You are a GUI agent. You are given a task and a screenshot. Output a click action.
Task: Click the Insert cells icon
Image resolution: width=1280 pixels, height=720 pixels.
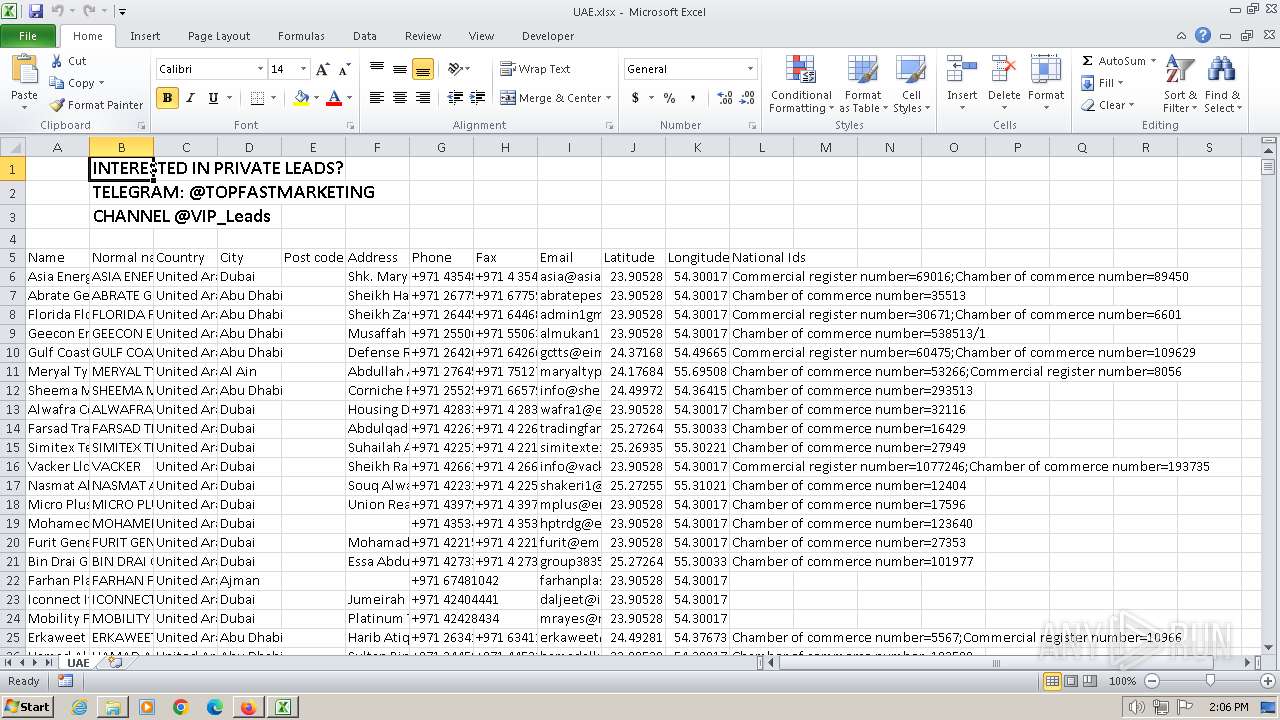[962, 71]
